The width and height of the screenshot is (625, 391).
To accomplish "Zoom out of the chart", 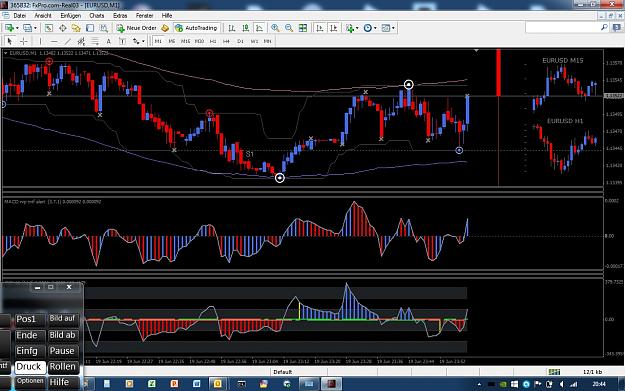I will pos(289,28).
